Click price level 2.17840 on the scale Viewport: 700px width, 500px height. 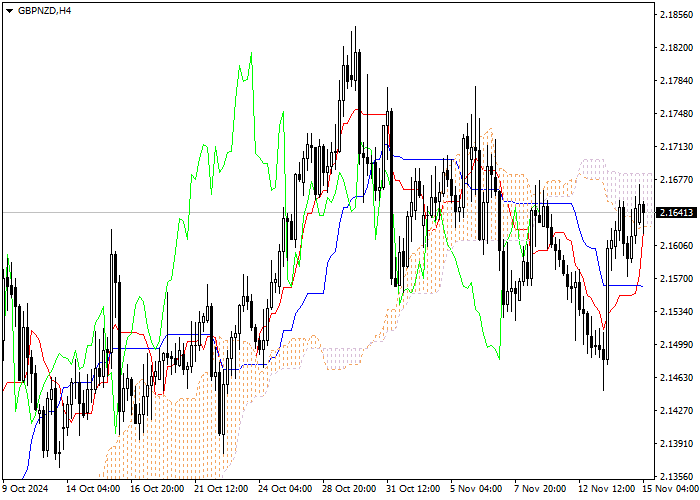[677, 81]
